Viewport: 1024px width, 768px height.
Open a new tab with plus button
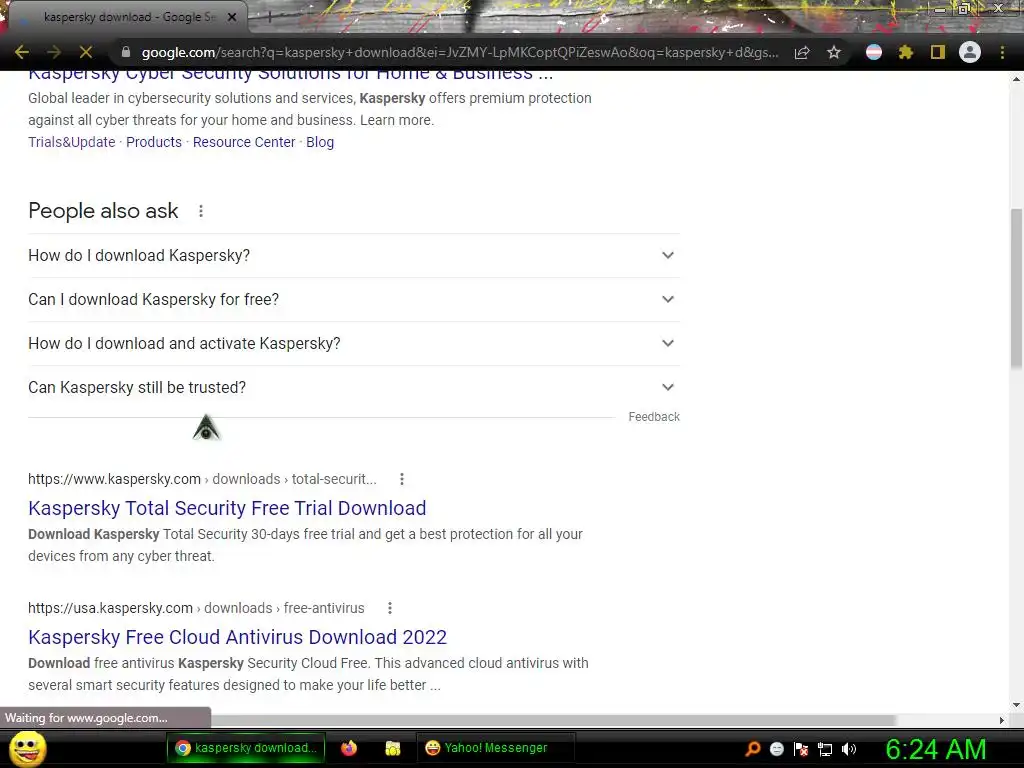pyautogui.click(x=269, y=18)
